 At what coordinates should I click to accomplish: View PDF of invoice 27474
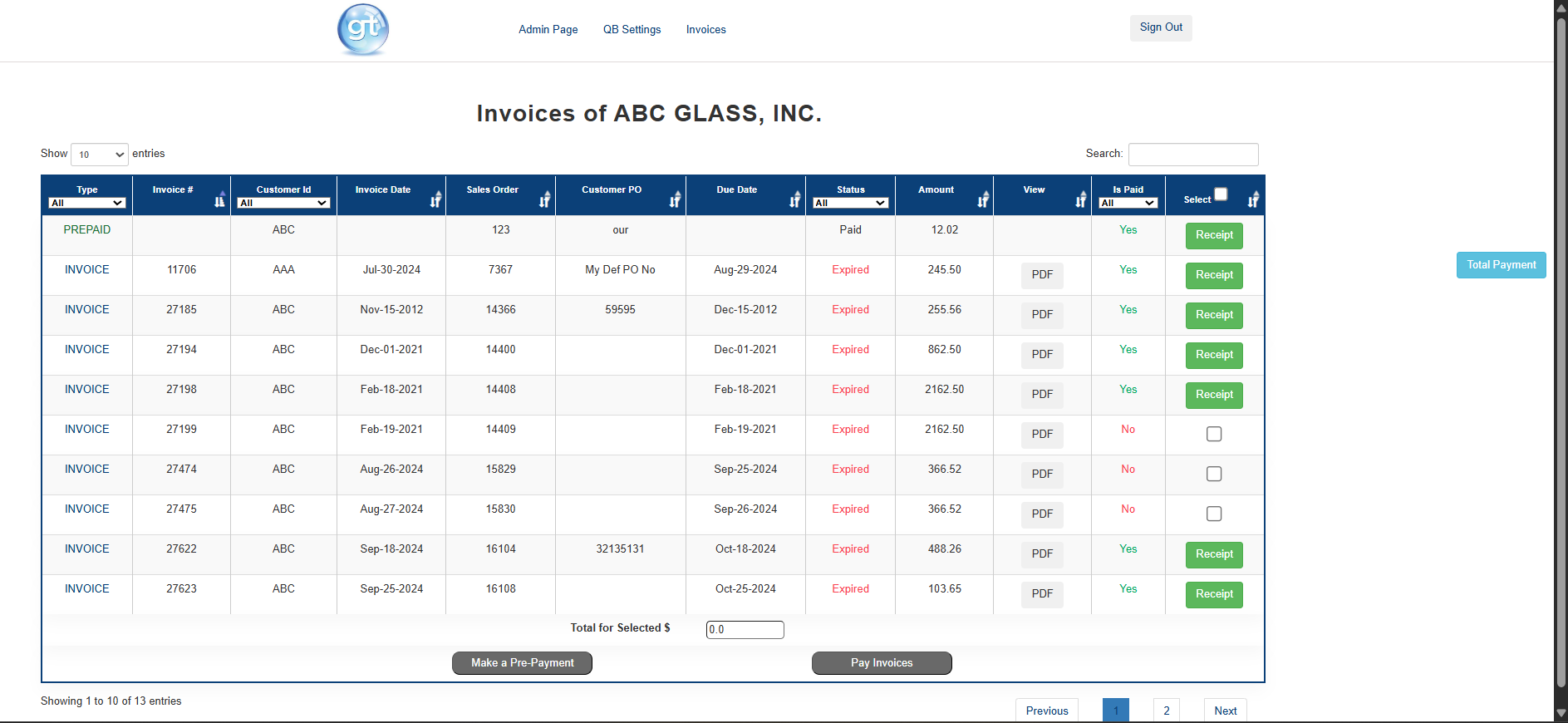1042,475
